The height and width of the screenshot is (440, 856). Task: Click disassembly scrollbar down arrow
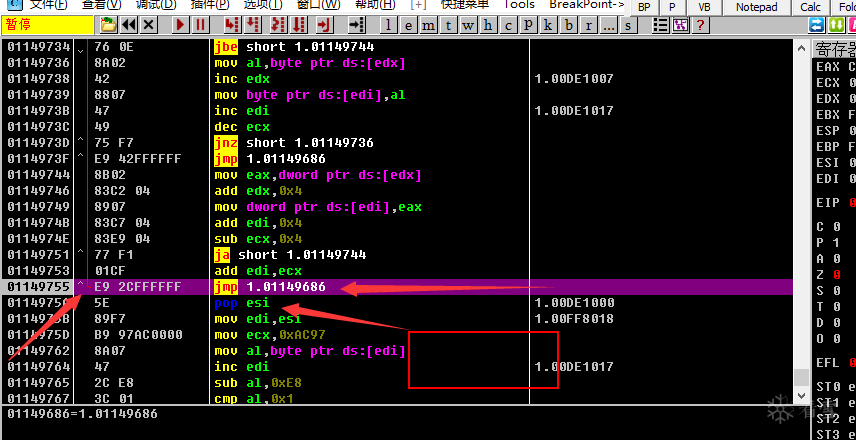(x=801, y=395)
